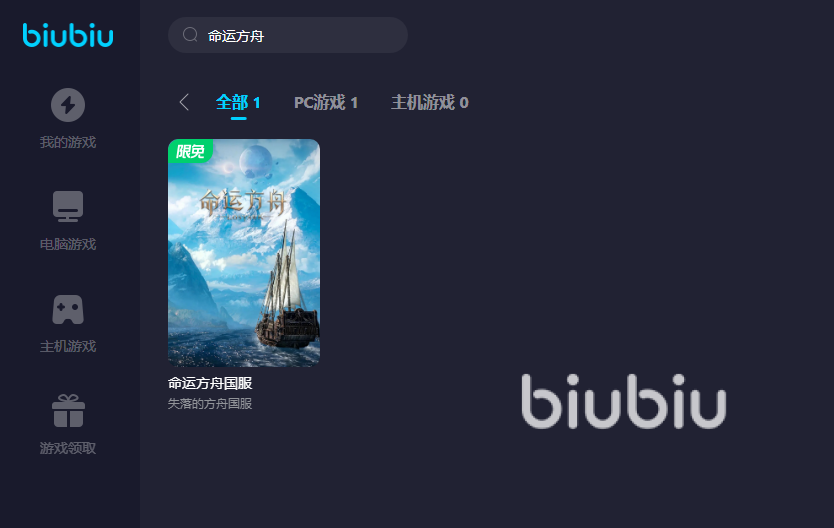Viewport: 834px width, 528px height.
Task: Switch to the 主机游戏 0 tab
Action: pyautogui.click(x=429, y=102)
